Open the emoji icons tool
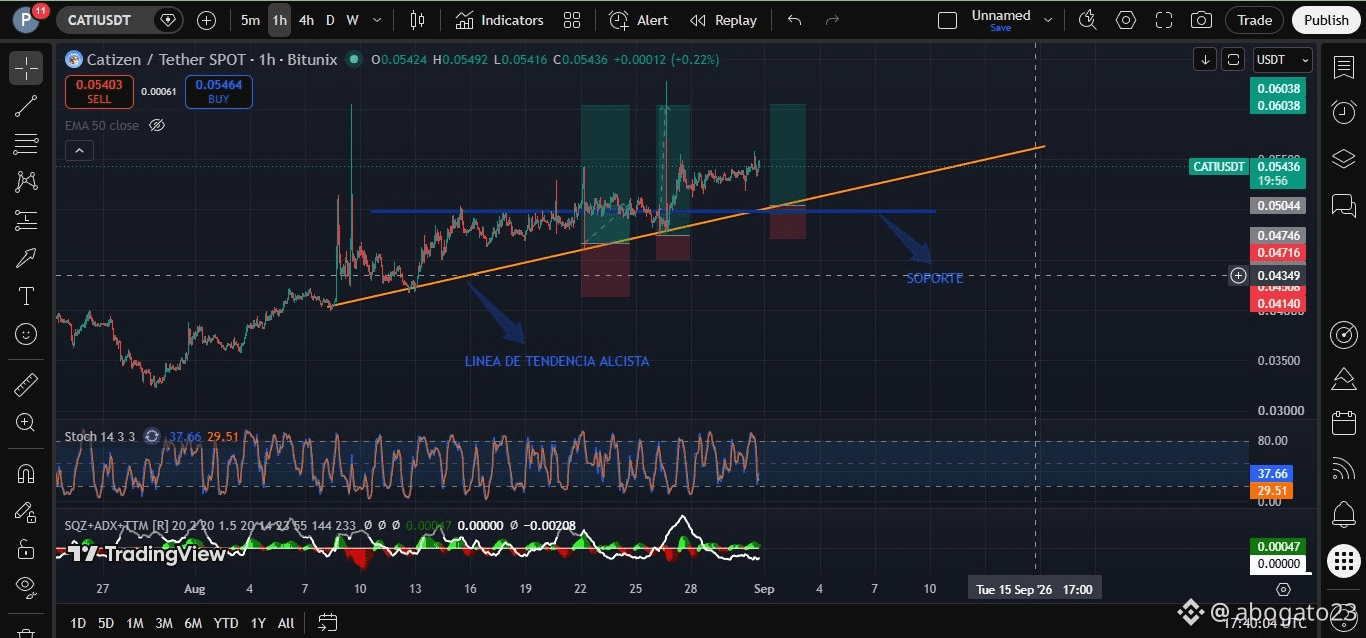Viewport: 1366px width, 638px height. coord(26,334)
